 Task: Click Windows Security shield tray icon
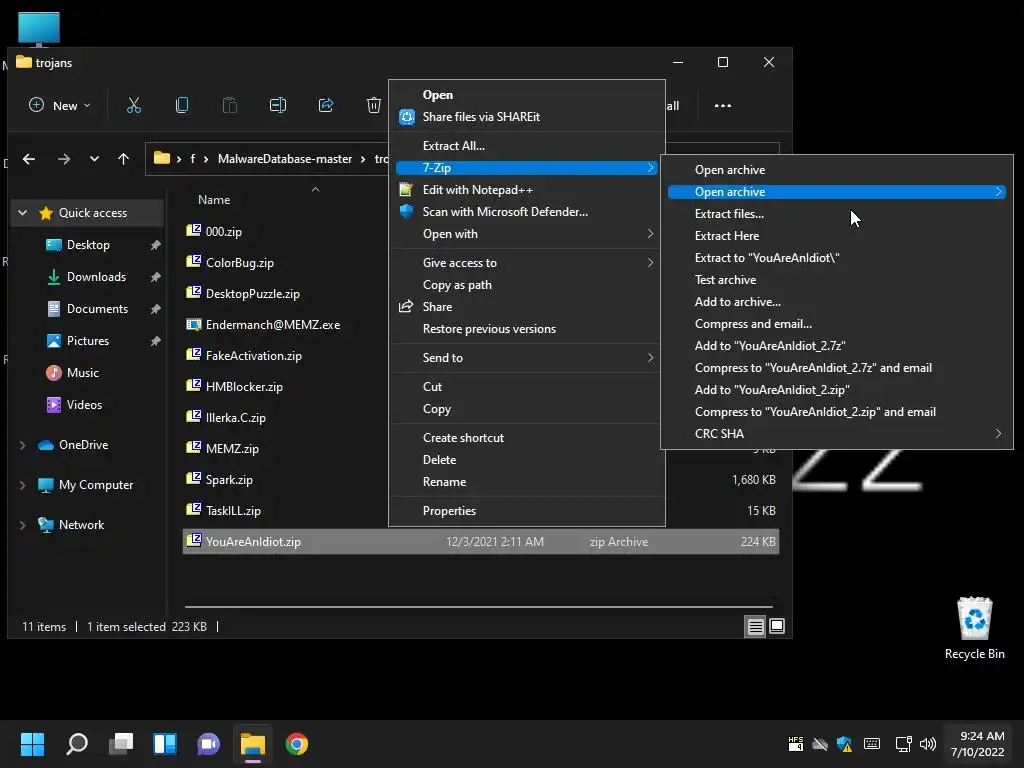[844, 744]
